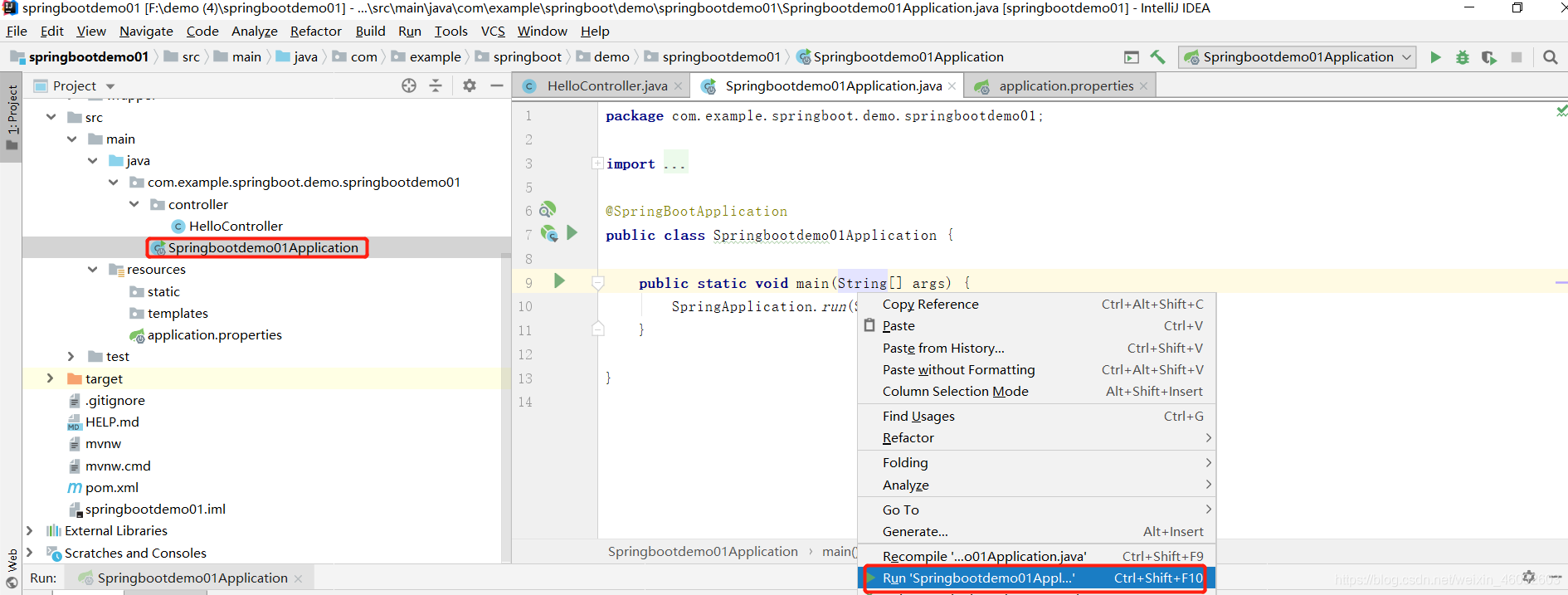1568x595 pixels.
Task: Click the Debug bug icon in toolbar
Action: tap(1463, 57)
